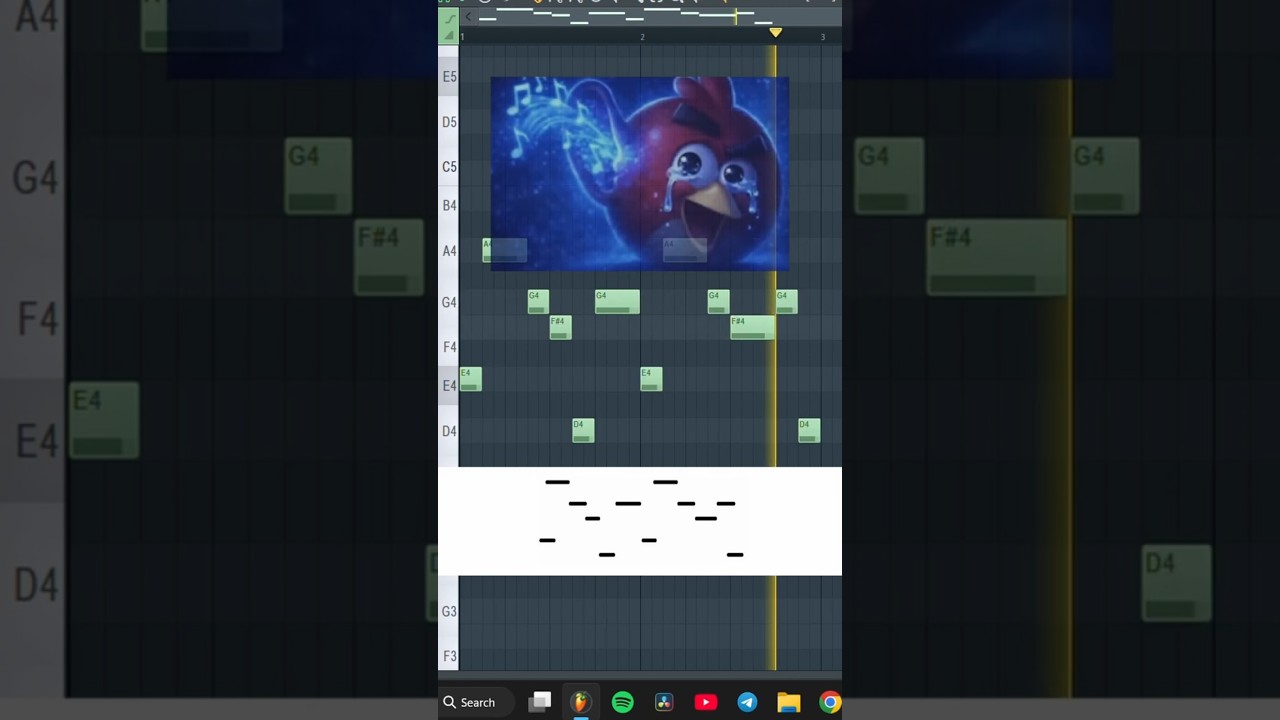Launch DaVinci Resolve from the taskbar
The width and height of the screenshot is (1280, 720).
click(664, 702)
